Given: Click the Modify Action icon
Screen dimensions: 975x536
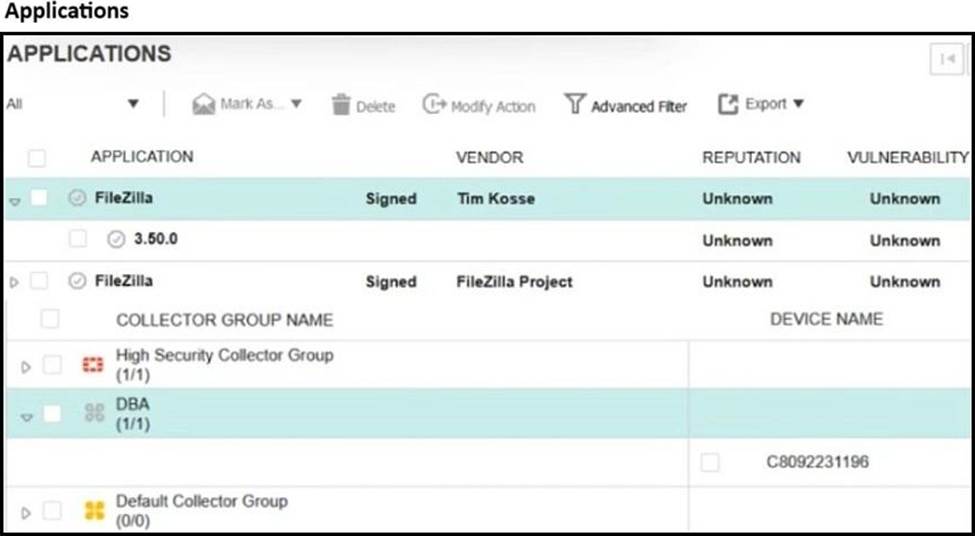Looking at the screenshot, I should (433, 105).
